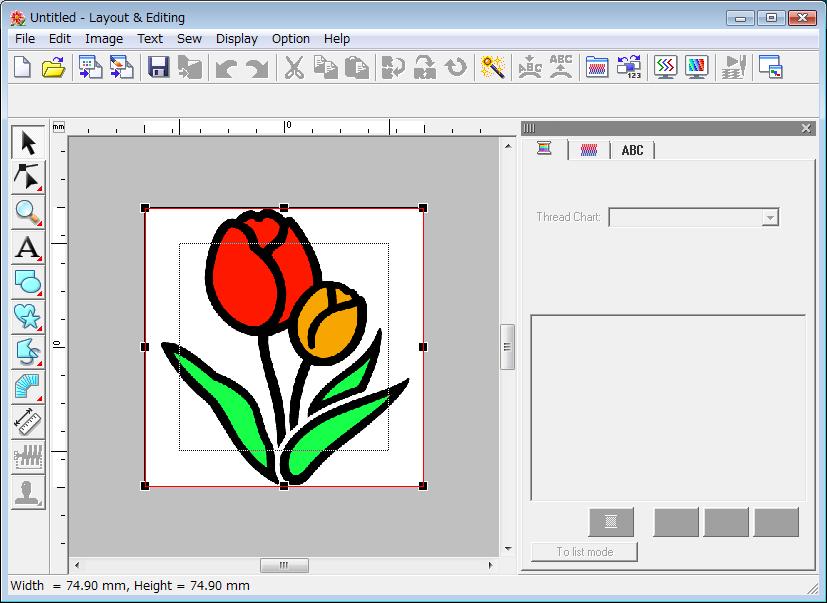Click the status text "Width = 74.90 mm"
827x603 pixels.
click(x=68, y=586)
